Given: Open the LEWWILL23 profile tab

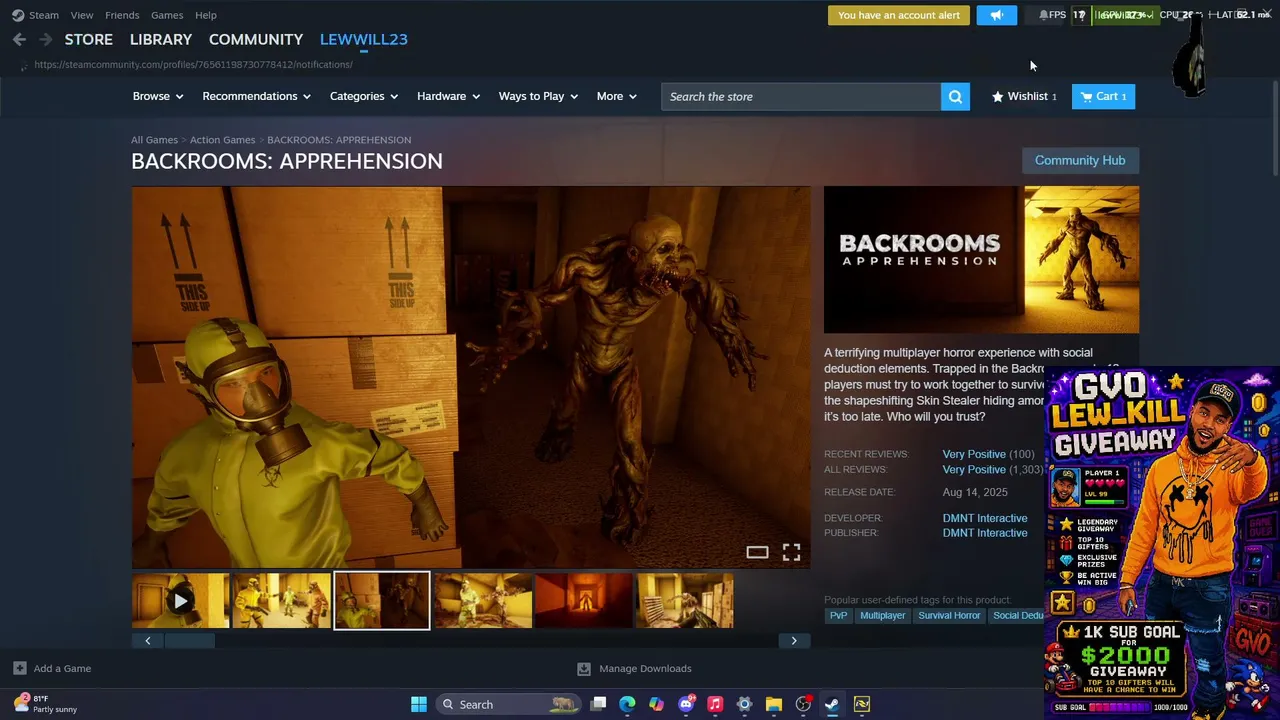Looking at the screenshot, I should pos(364,39).
